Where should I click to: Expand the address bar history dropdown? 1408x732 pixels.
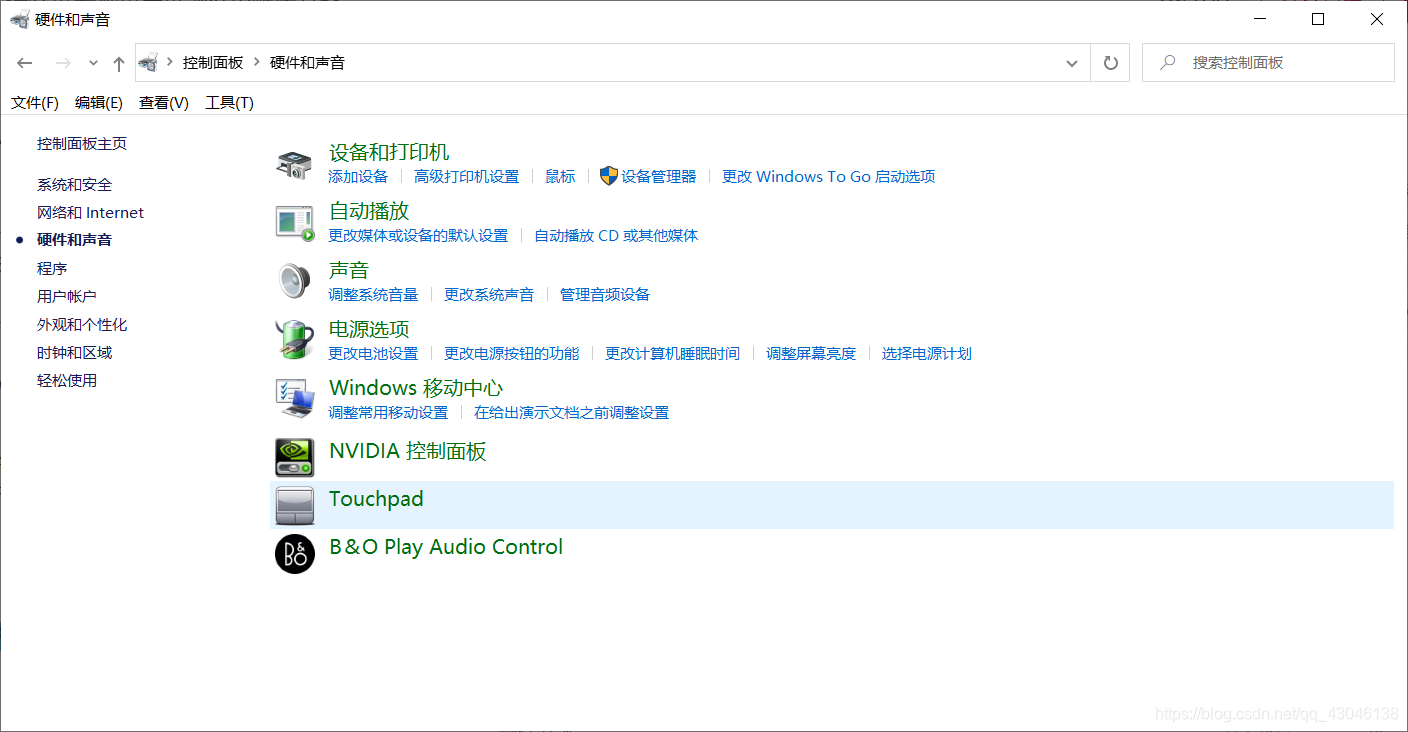pyautogui.click(x=1072, y=63)
